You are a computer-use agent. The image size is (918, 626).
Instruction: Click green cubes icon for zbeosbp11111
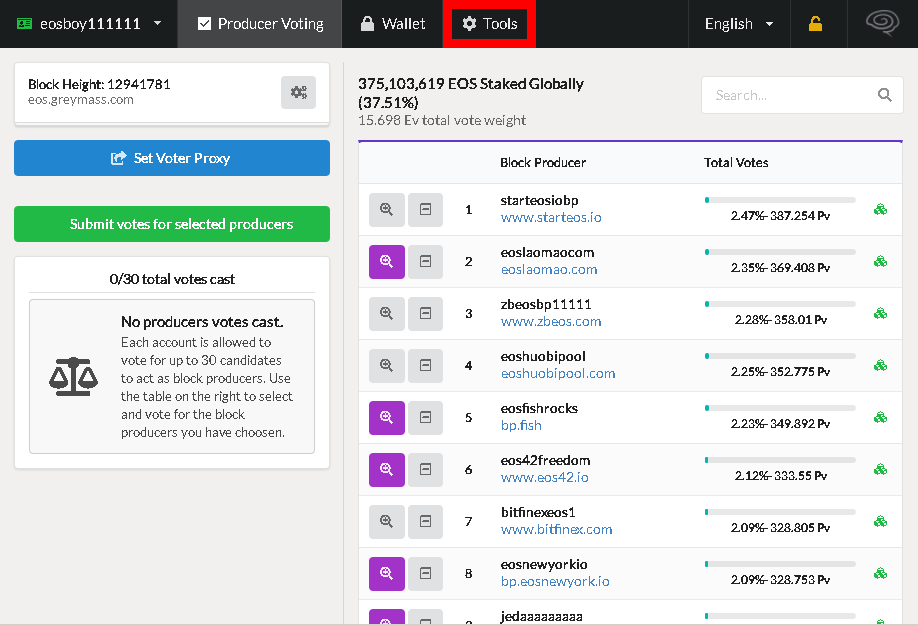click(x=881, y=313)
